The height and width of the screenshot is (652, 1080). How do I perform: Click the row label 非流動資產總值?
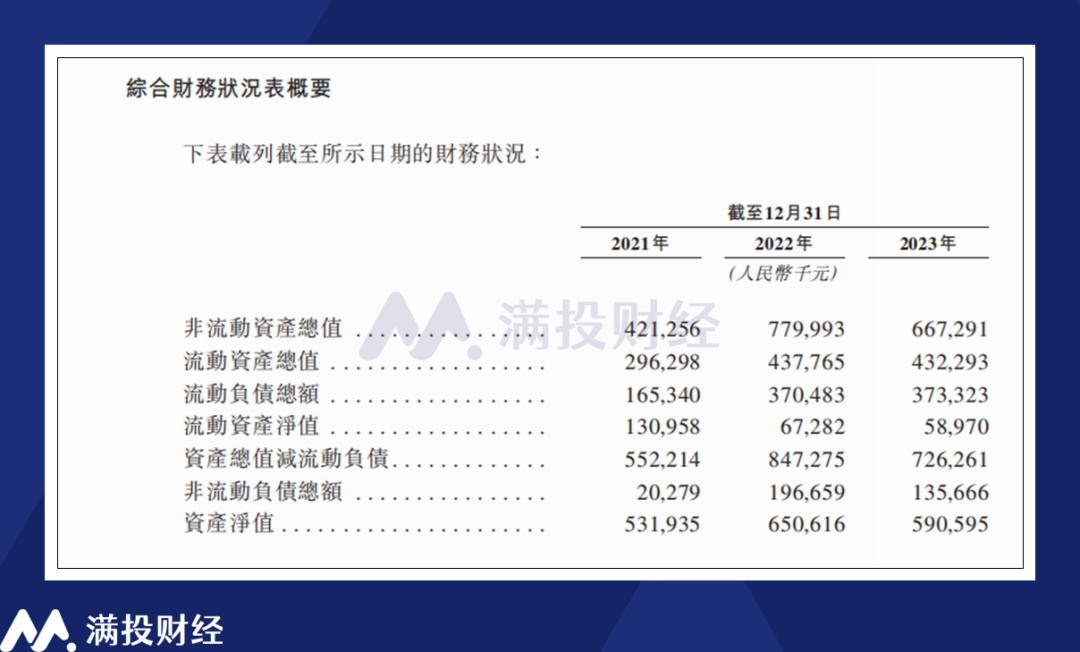click(263, 328)
